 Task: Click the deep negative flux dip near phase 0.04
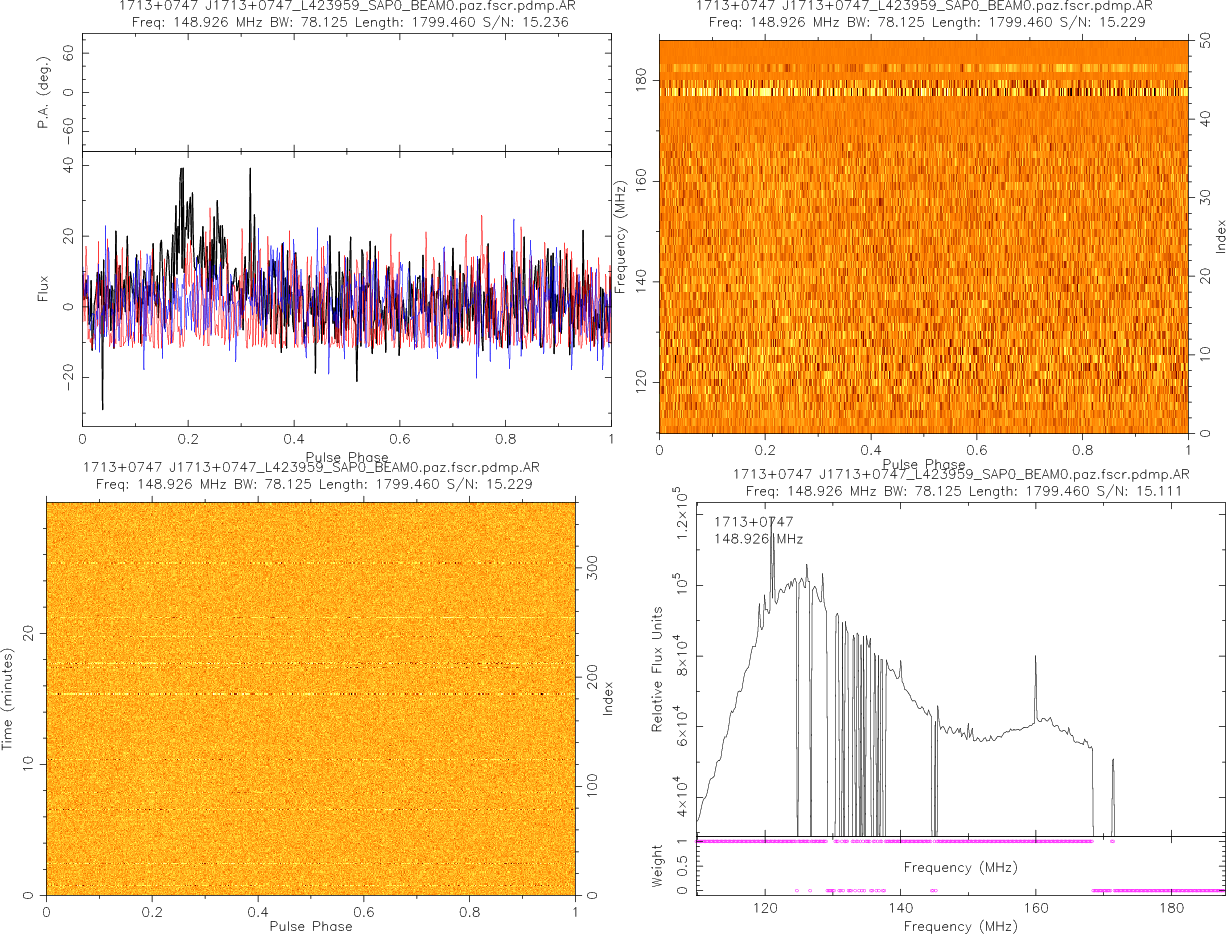(x=102, y=405)
